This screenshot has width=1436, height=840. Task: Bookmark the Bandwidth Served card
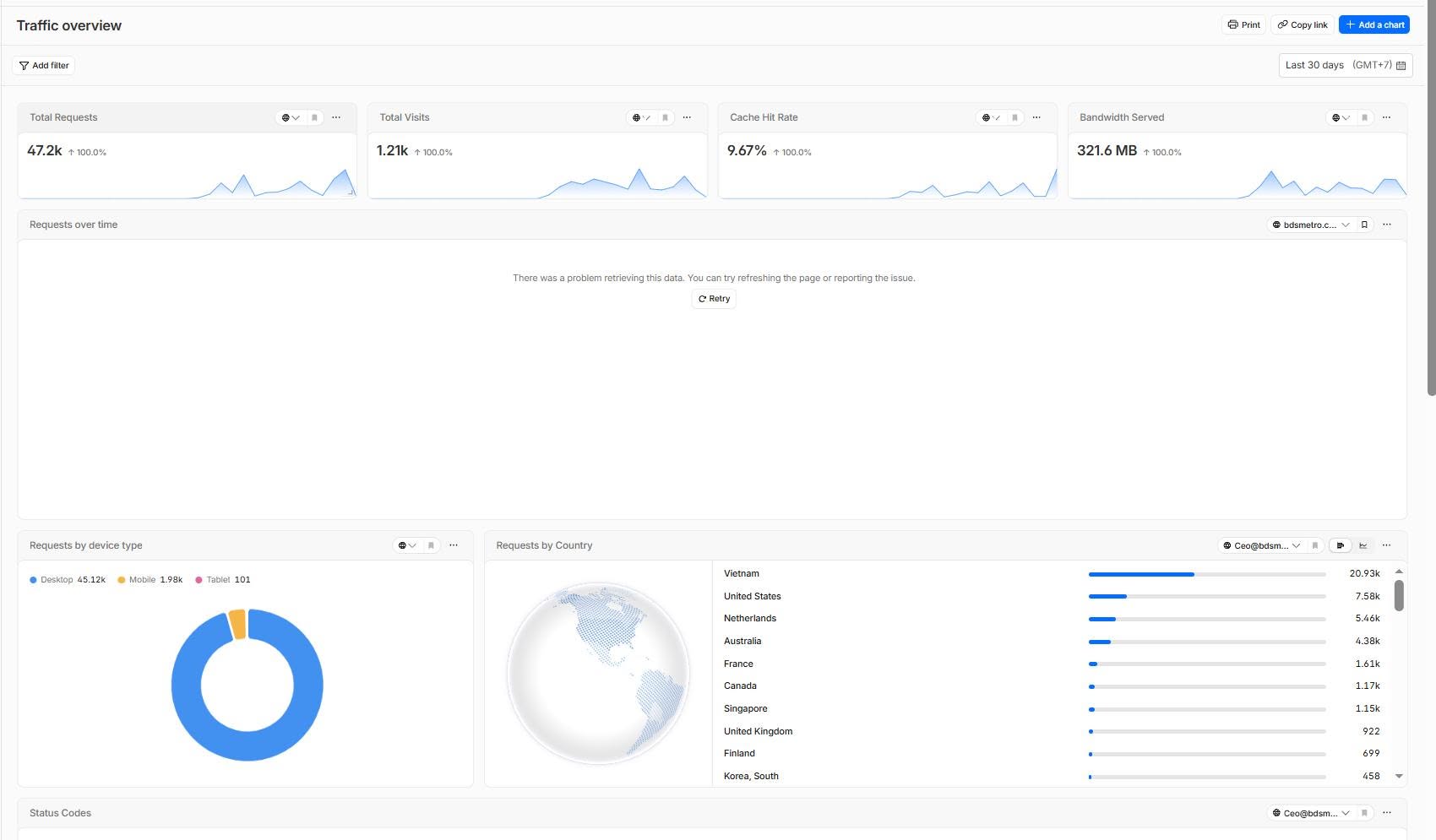tap(1364, 117)
